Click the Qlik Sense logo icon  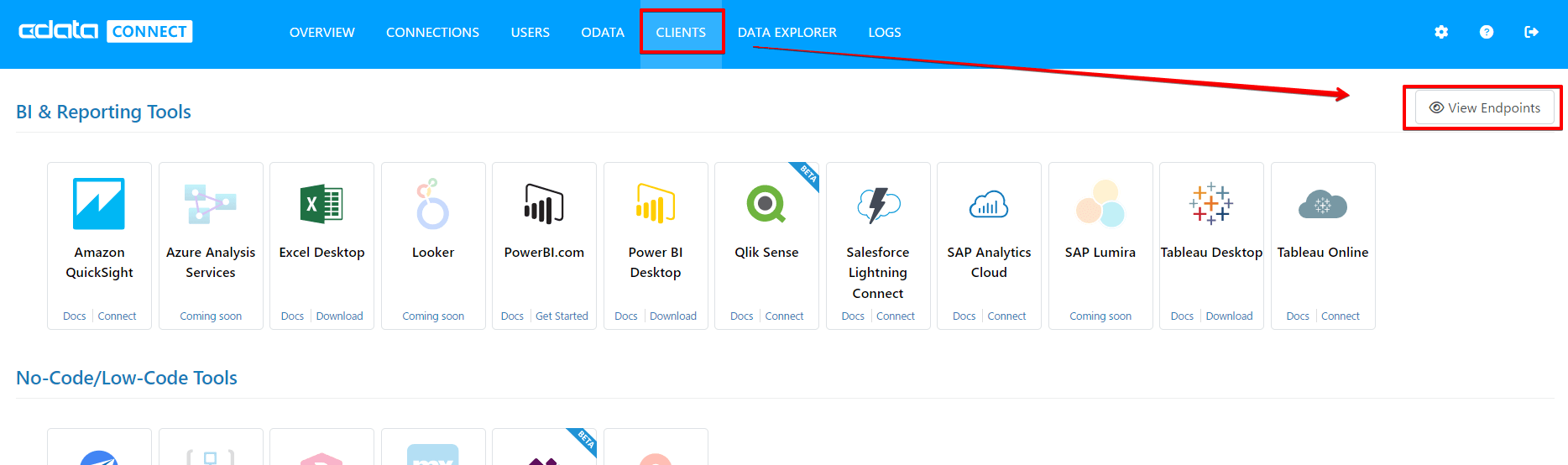point(766,204)
